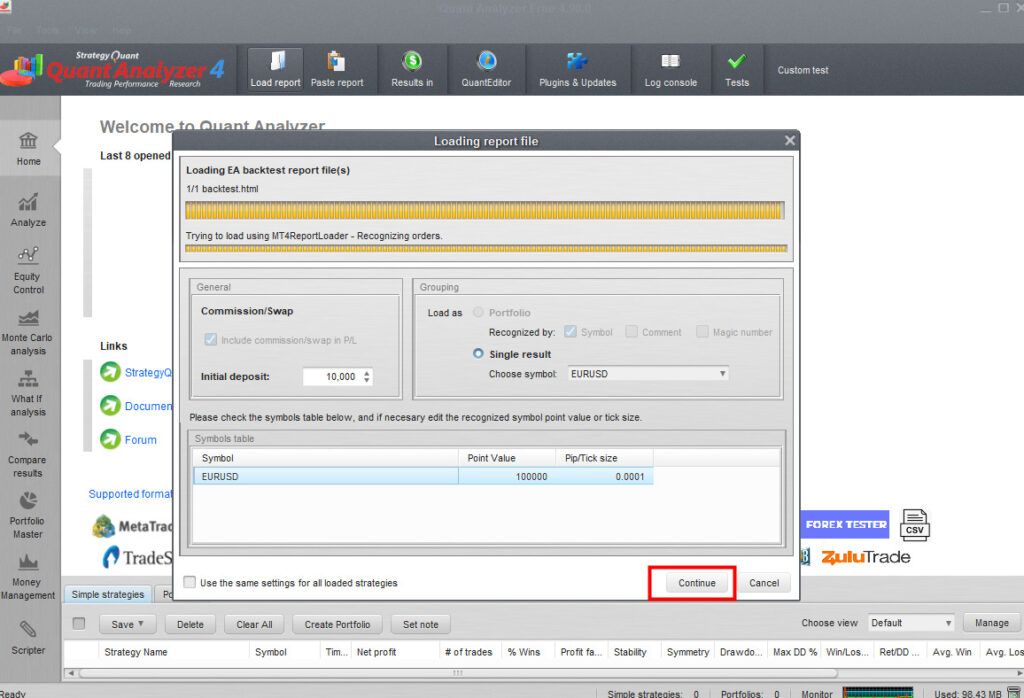Open Equity Control in the sidebar
Viewport: 1024px width, 698px height.
click(x=28, y=270)
